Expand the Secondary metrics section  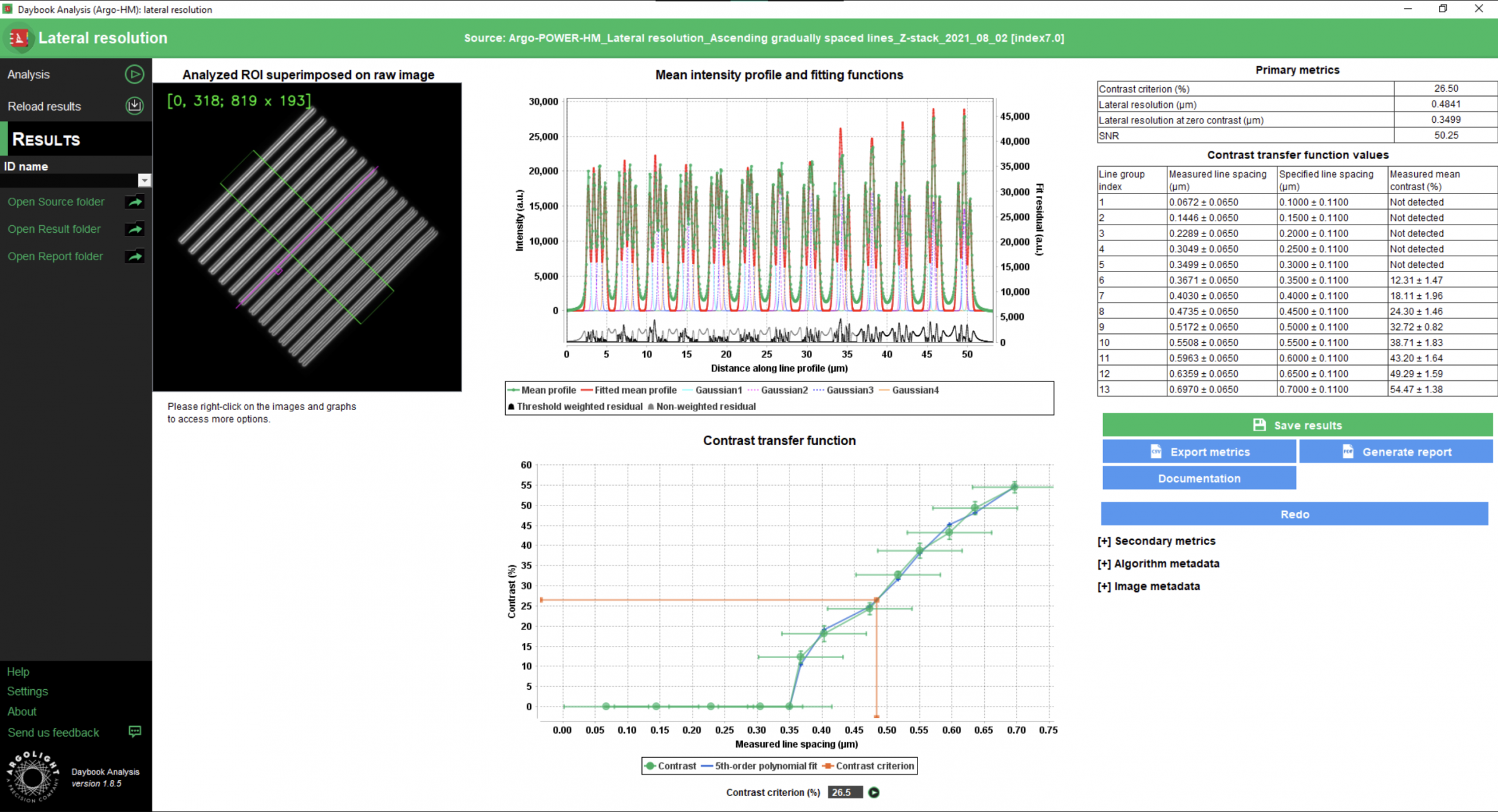pos(1156,541)
